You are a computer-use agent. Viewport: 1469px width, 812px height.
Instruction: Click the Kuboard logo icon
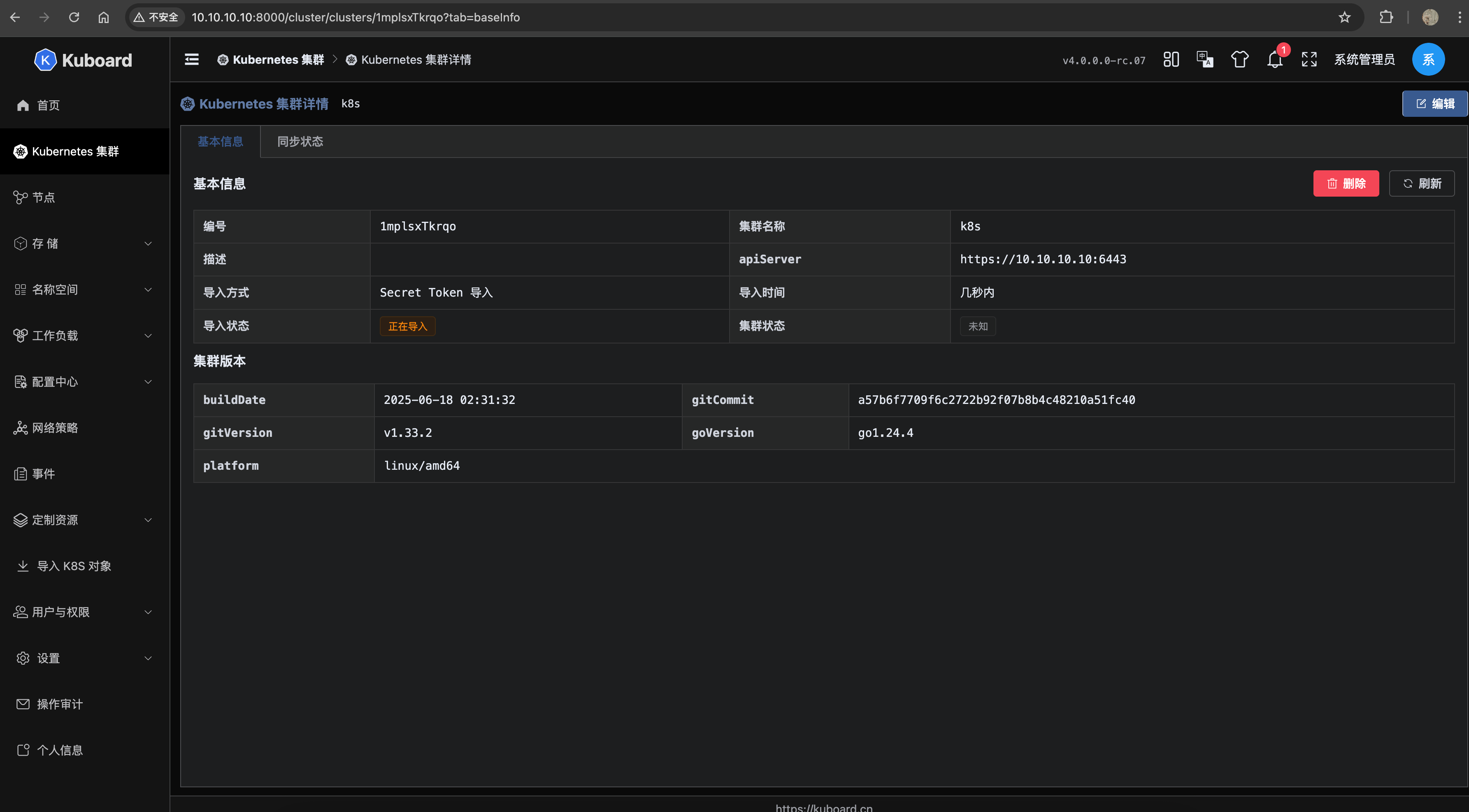point(45,60)
